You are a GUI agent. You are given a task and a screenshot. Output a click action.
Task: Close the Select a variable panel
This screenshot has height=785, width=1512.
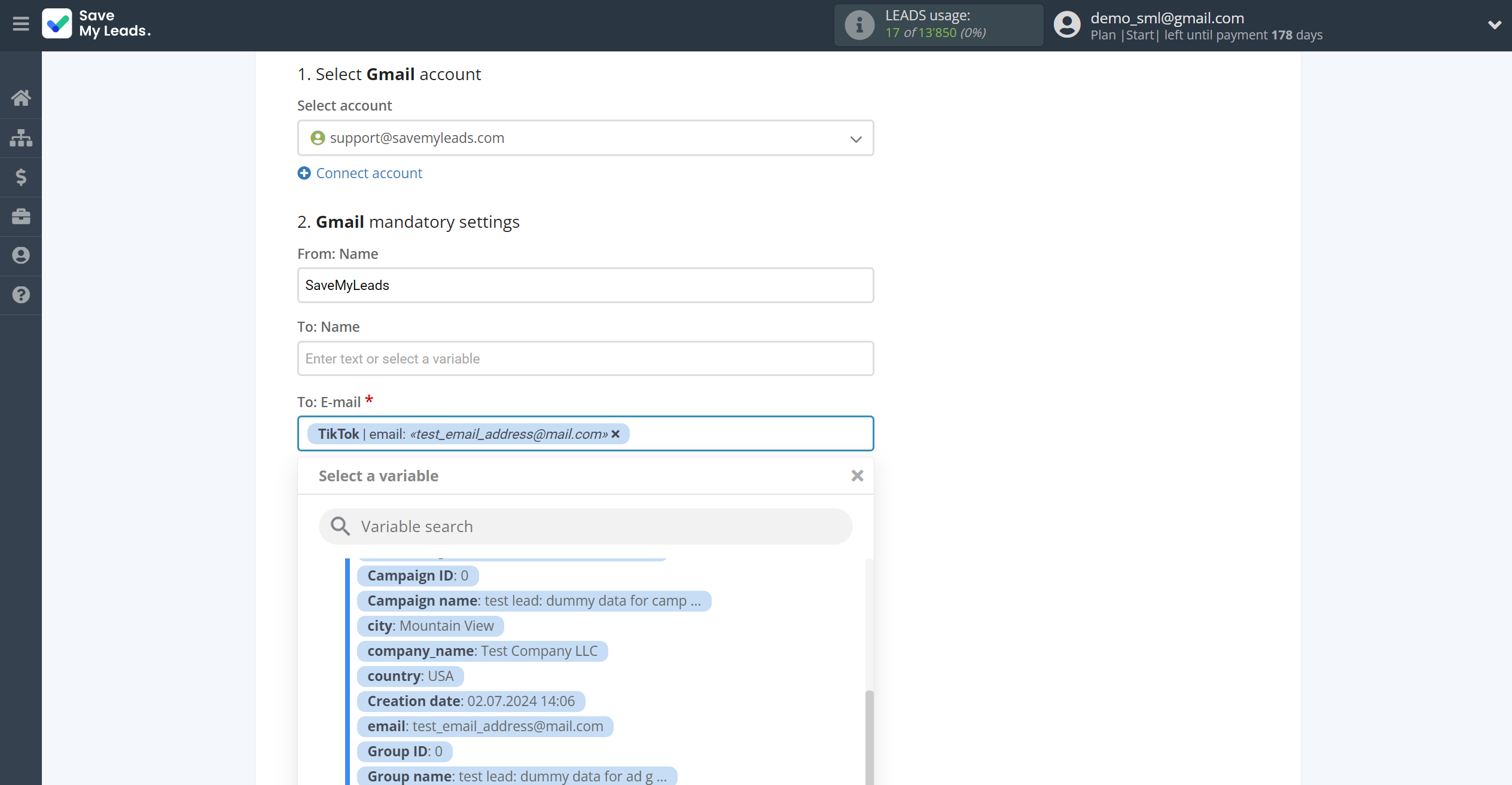(857, 476)
